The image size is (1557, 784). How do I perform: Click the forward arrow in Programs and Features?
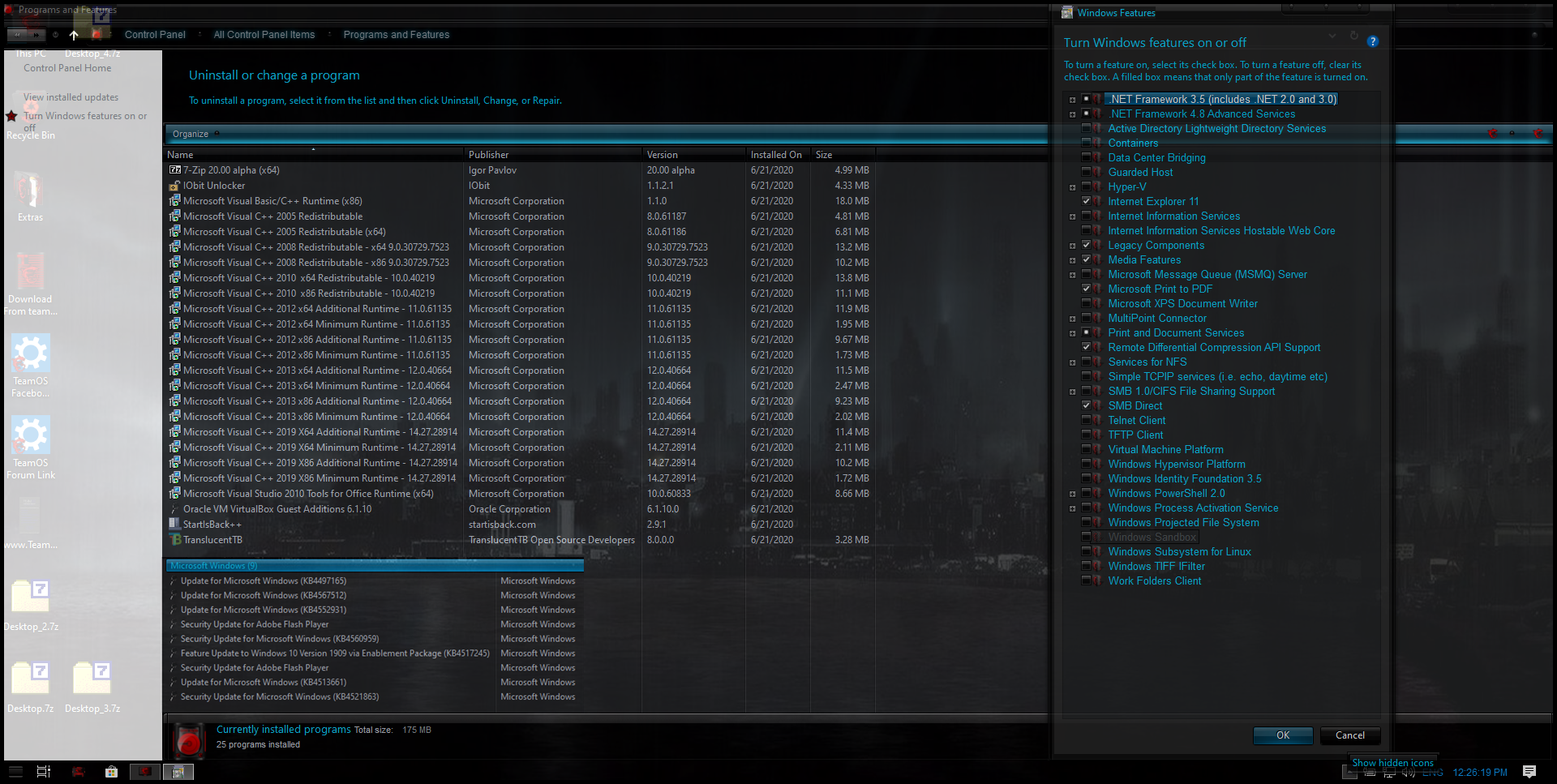pos(36,35)
